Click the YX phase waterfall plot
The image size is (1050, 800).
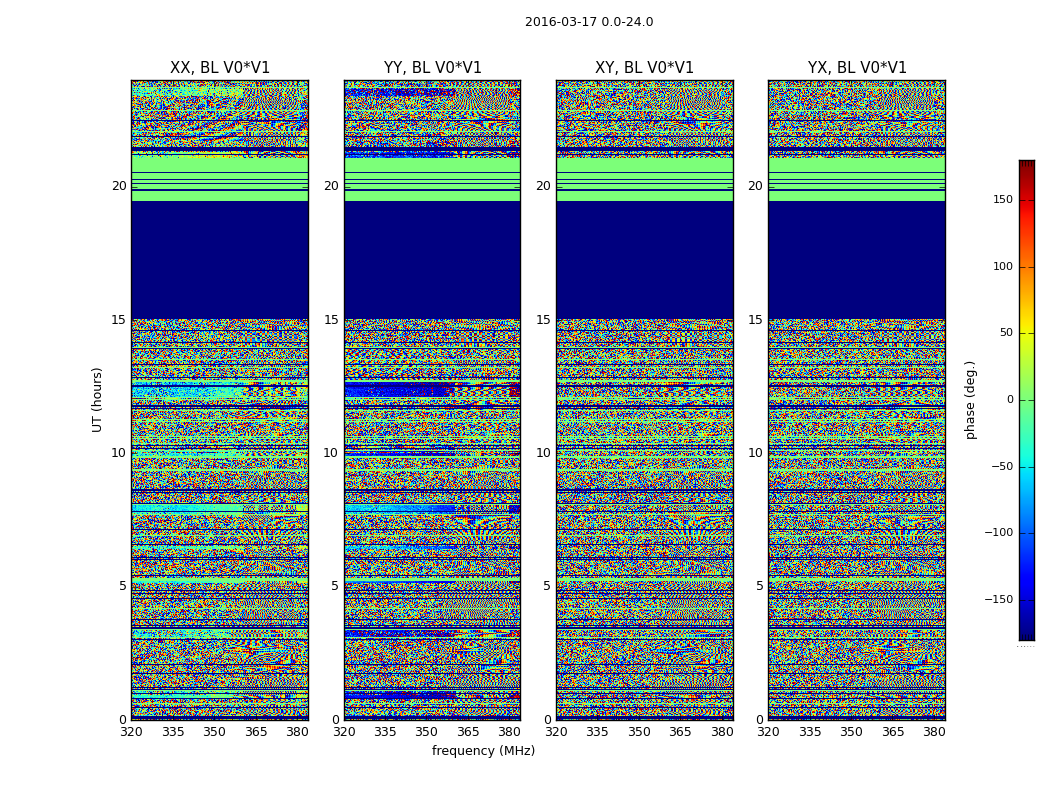tap(857, 400)
